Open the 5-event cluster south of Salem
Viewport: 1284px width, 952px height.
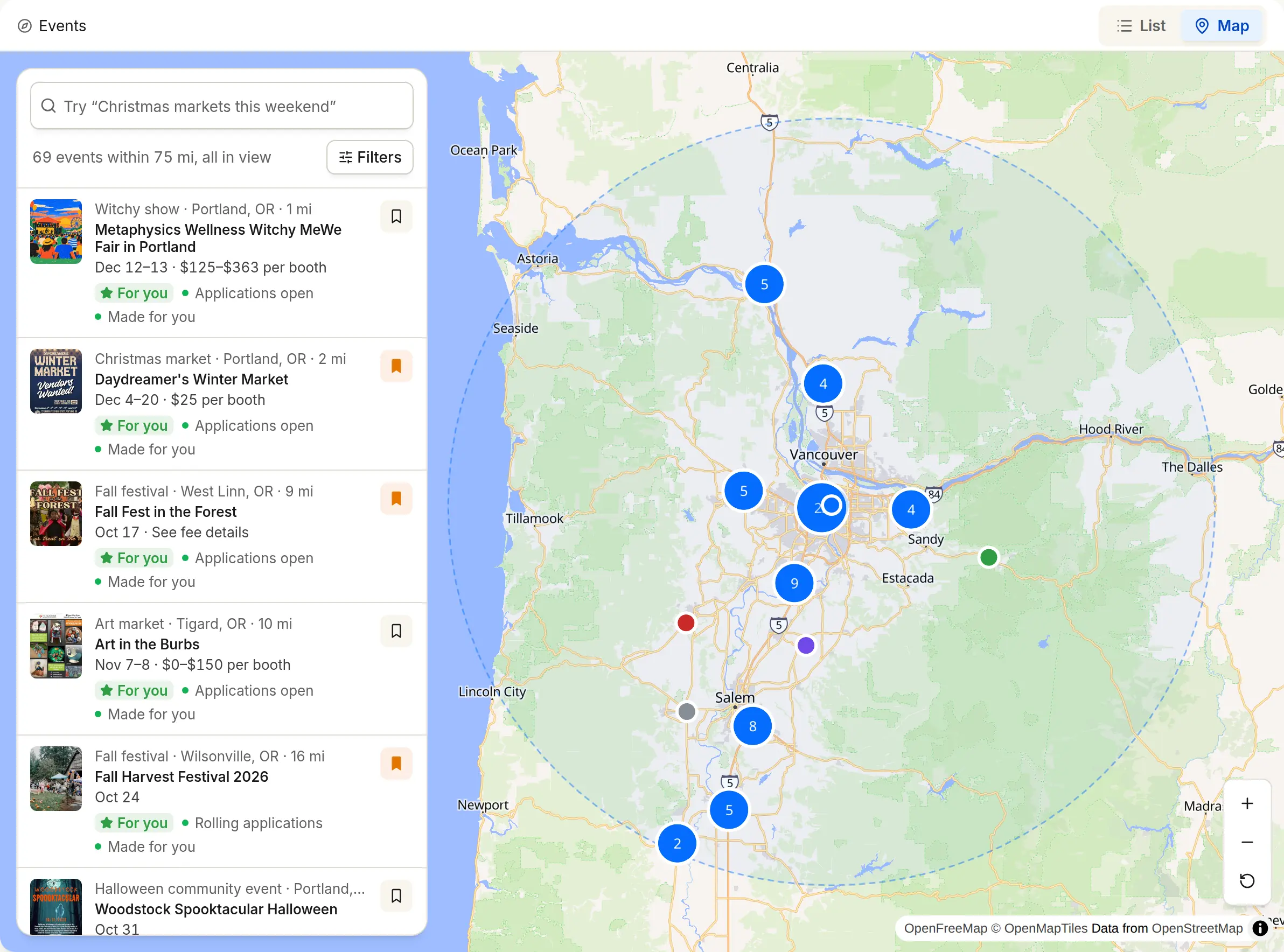tap(729, 810)
